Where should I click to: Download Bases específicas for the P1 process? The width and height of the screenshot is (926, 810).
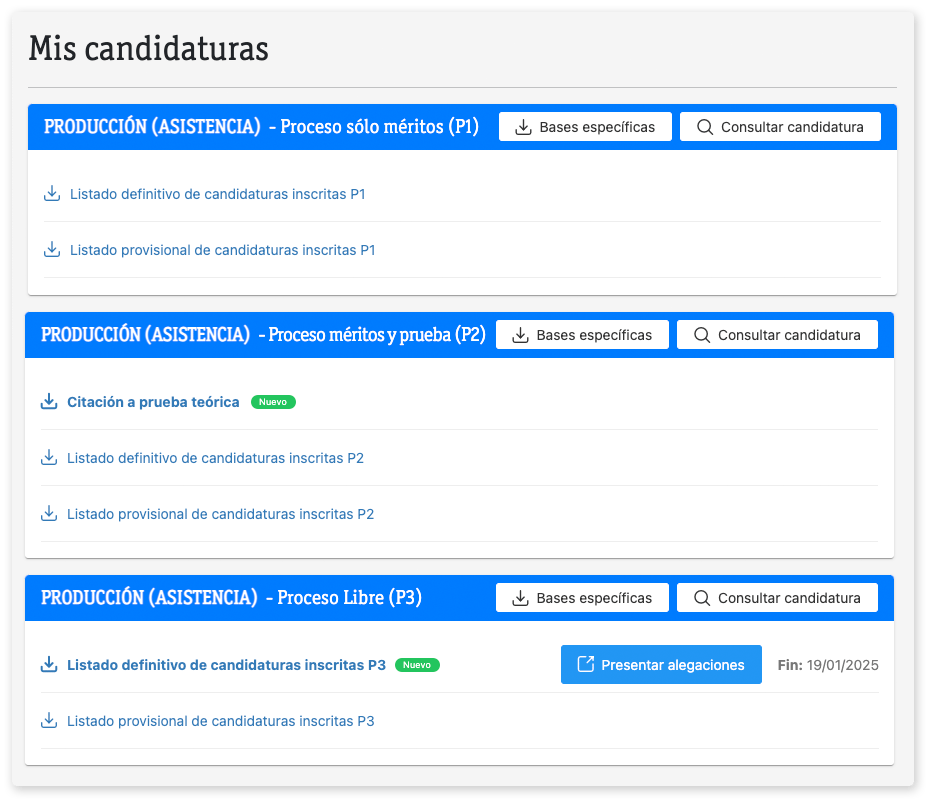pos(585,127)
